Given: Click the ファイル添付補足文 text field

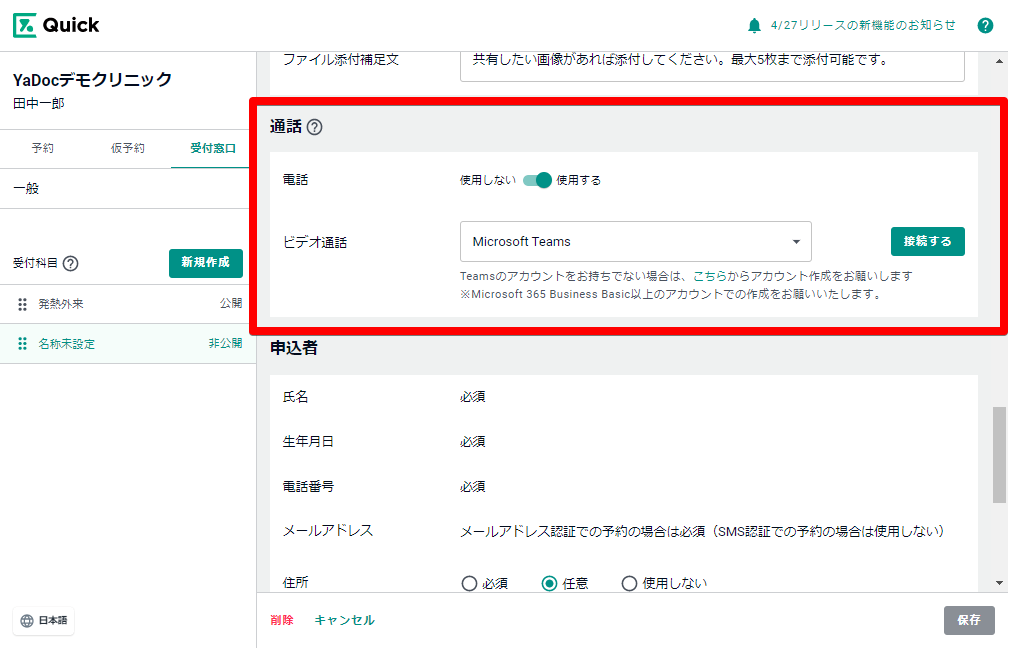Looking at the screenshot, I should pyautogui.click(x=712, y=65).
